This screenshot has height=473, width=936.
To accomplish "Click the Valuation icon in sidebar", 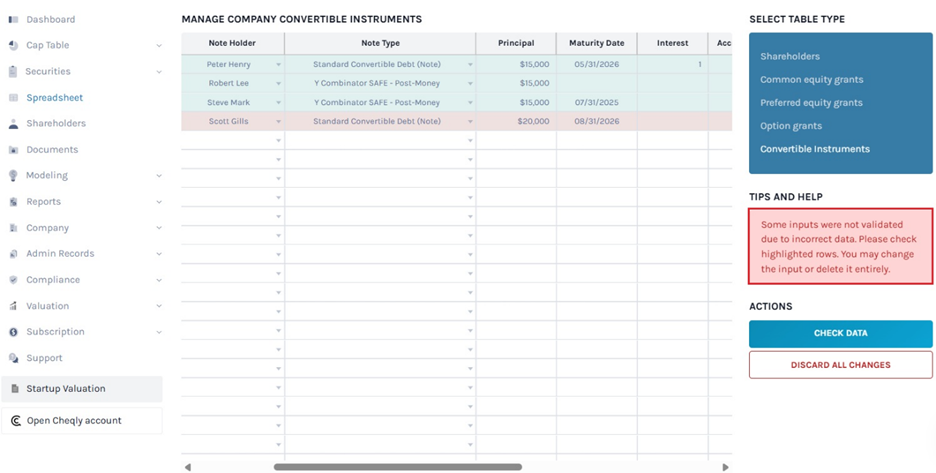I will pos(13,306).
